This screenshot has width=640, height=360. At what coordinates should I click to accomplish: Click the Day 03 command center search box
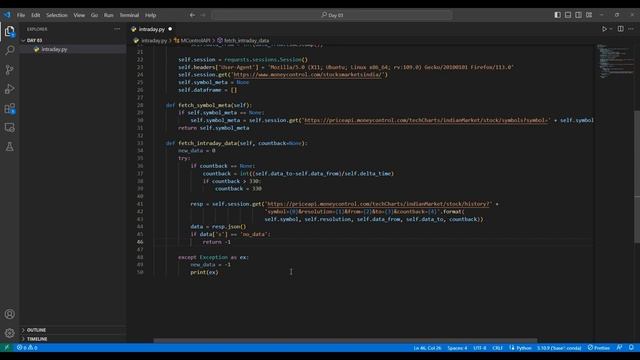pos(332,15)
